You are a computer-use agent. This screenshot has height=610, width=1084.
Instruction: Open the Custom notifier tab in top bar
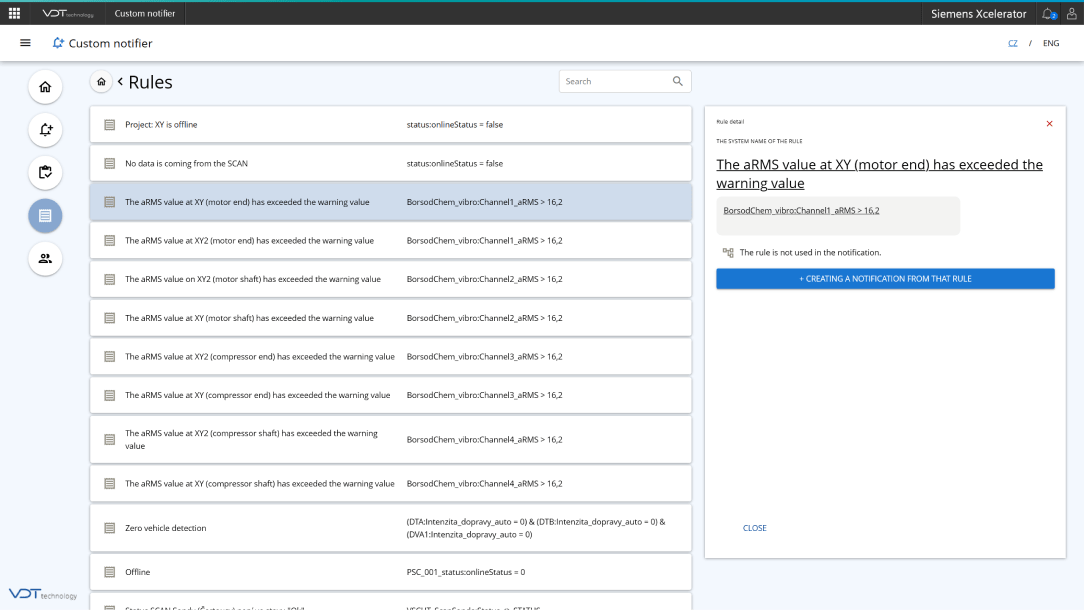[x=144, y=13]
